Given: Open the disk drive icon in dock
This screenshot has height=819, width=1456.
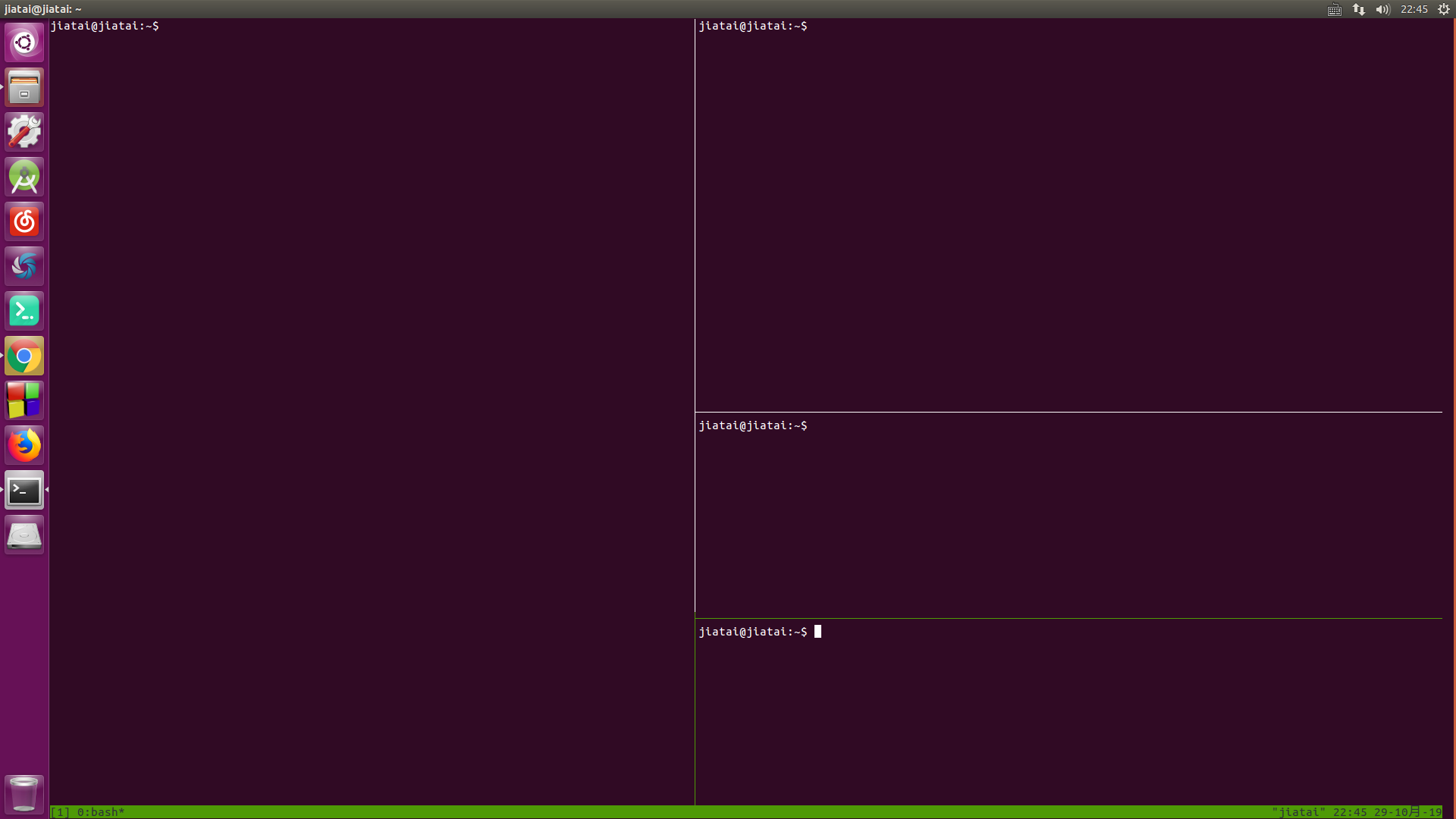Looking at the screenshot, I should (24, 535).
